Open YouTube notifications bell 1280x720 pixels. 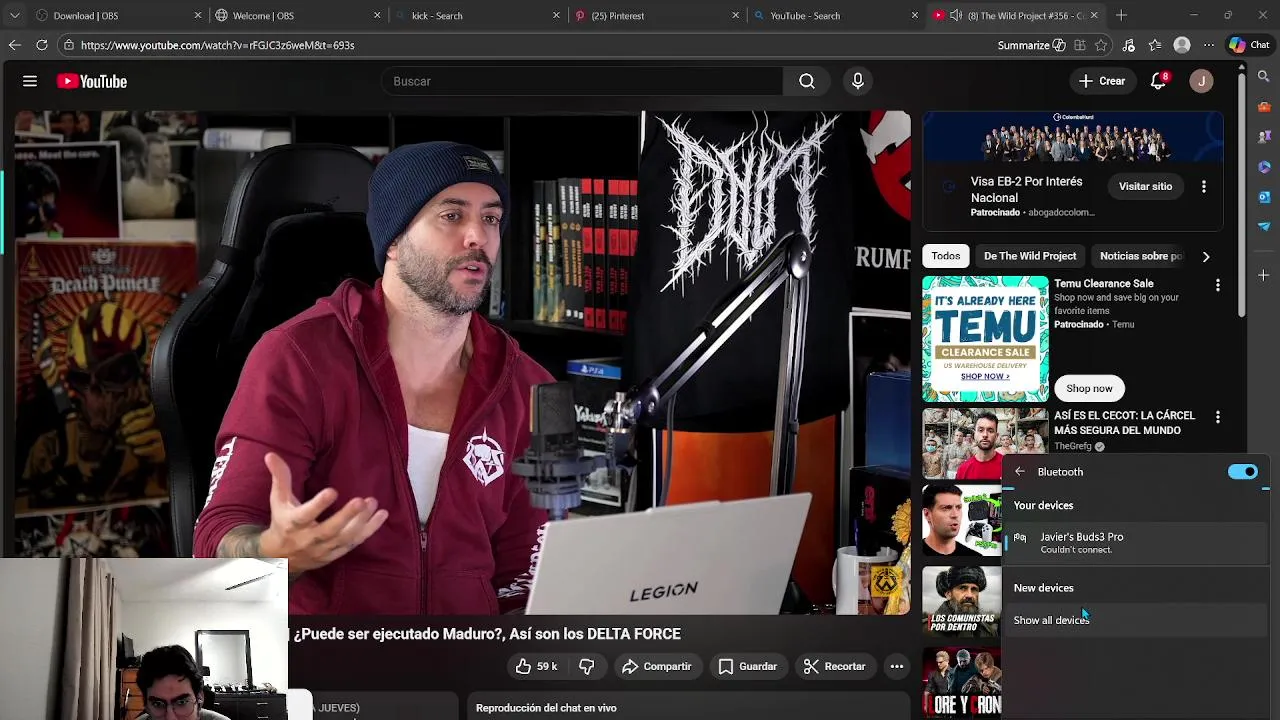click(1158, 81)
